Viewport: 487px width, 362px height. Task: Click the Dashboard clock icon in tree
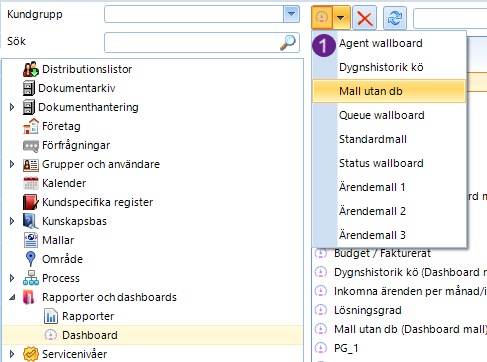coord(51,335)
